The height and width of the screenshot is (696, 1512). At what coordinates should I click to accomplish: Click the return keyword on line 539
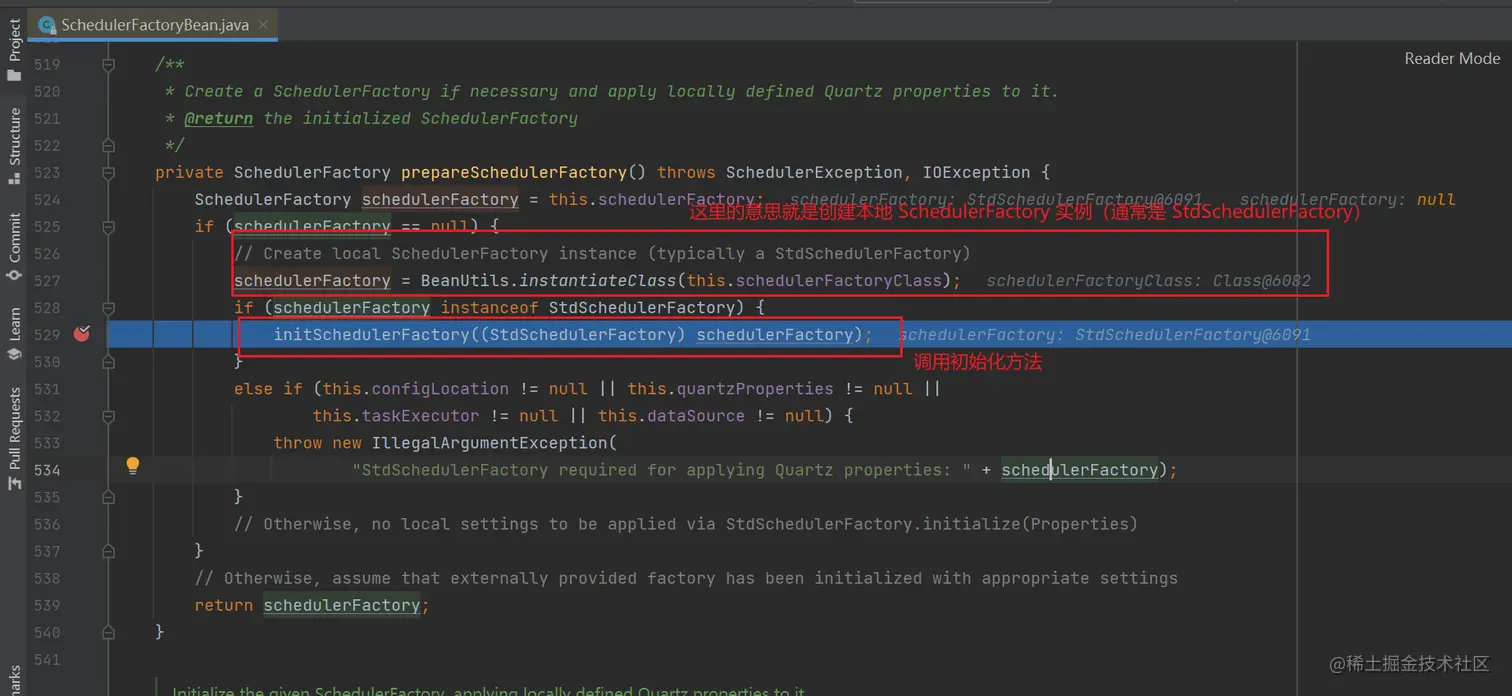pos(224,605)
